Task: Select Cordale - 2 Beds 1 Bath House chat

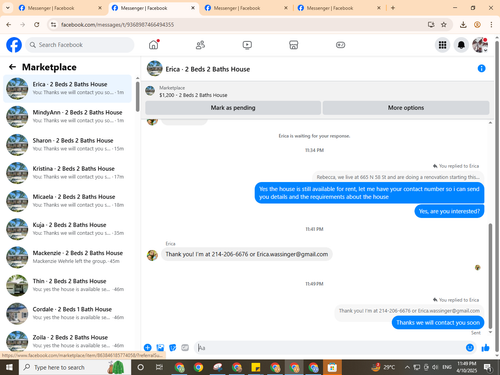Action: point(67,313)
